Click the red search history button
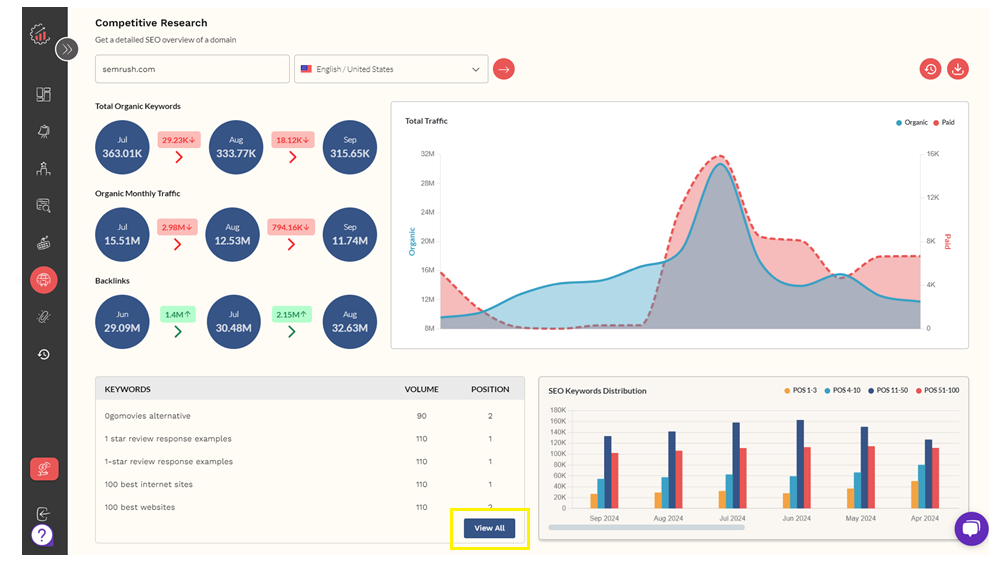 (930, 69)
